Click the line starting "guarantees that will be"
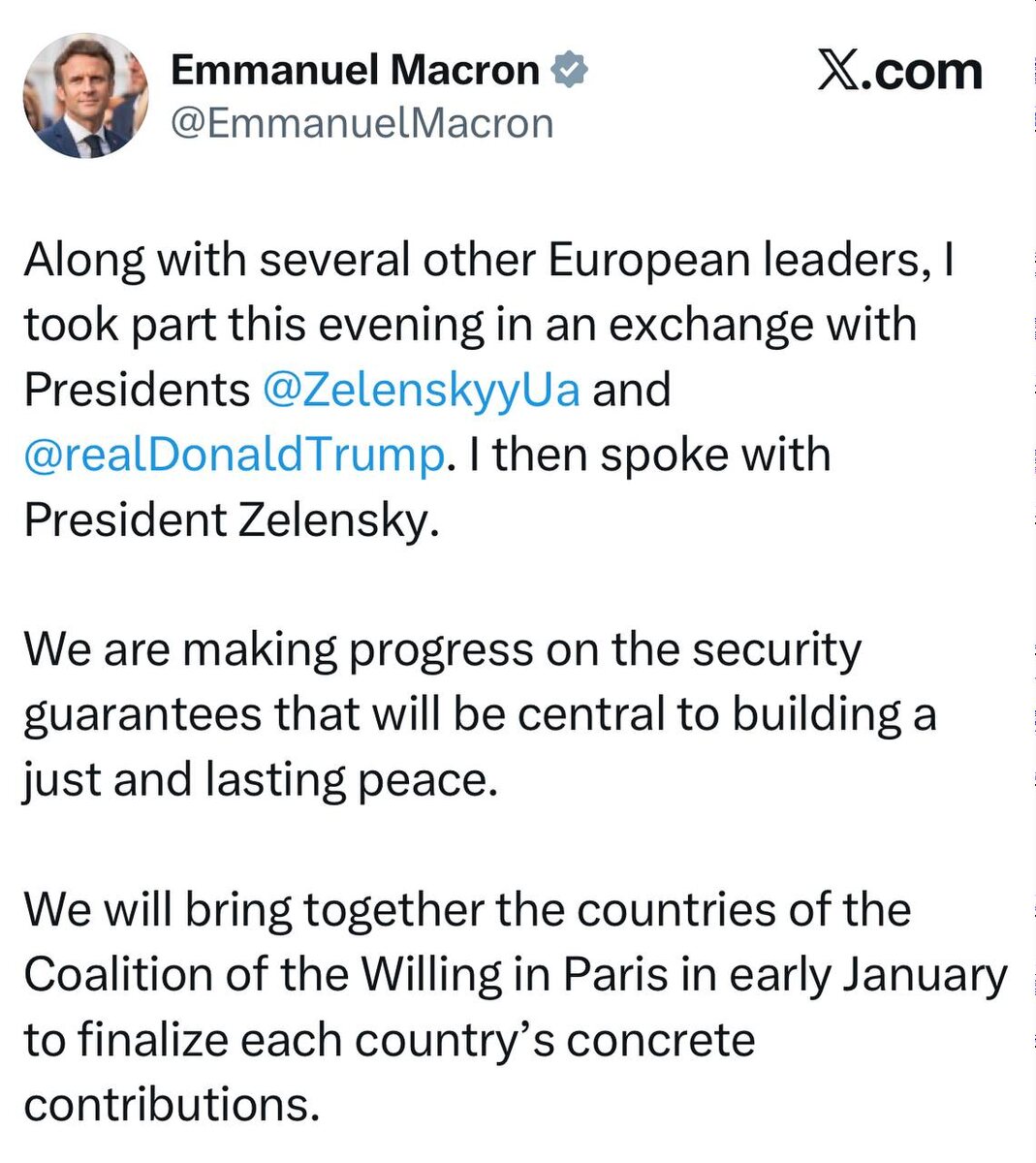This screenshot has height=1163, width=1036. [x=480, y=715]
